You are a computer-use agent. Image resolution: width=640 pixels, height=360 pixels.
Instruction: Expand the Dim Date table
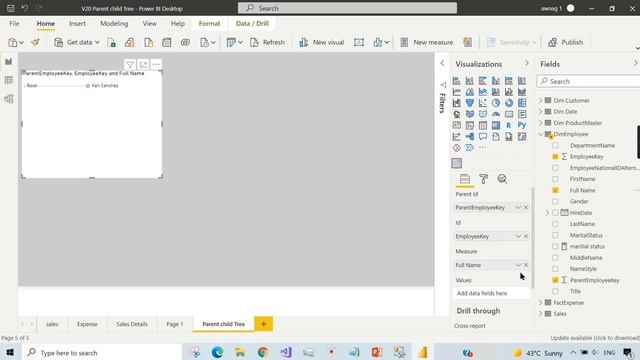541,111
